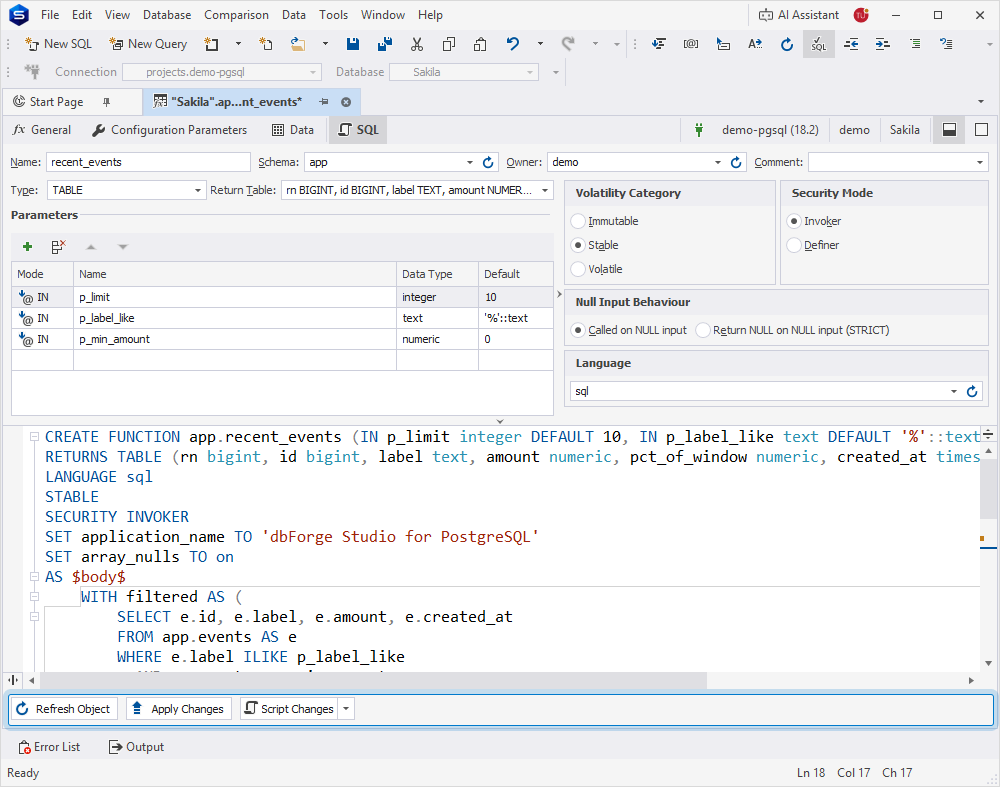Viewport: 1000px width, 787px height.
Task: Expand the Return Table dropdown
Action: (545, 191)
